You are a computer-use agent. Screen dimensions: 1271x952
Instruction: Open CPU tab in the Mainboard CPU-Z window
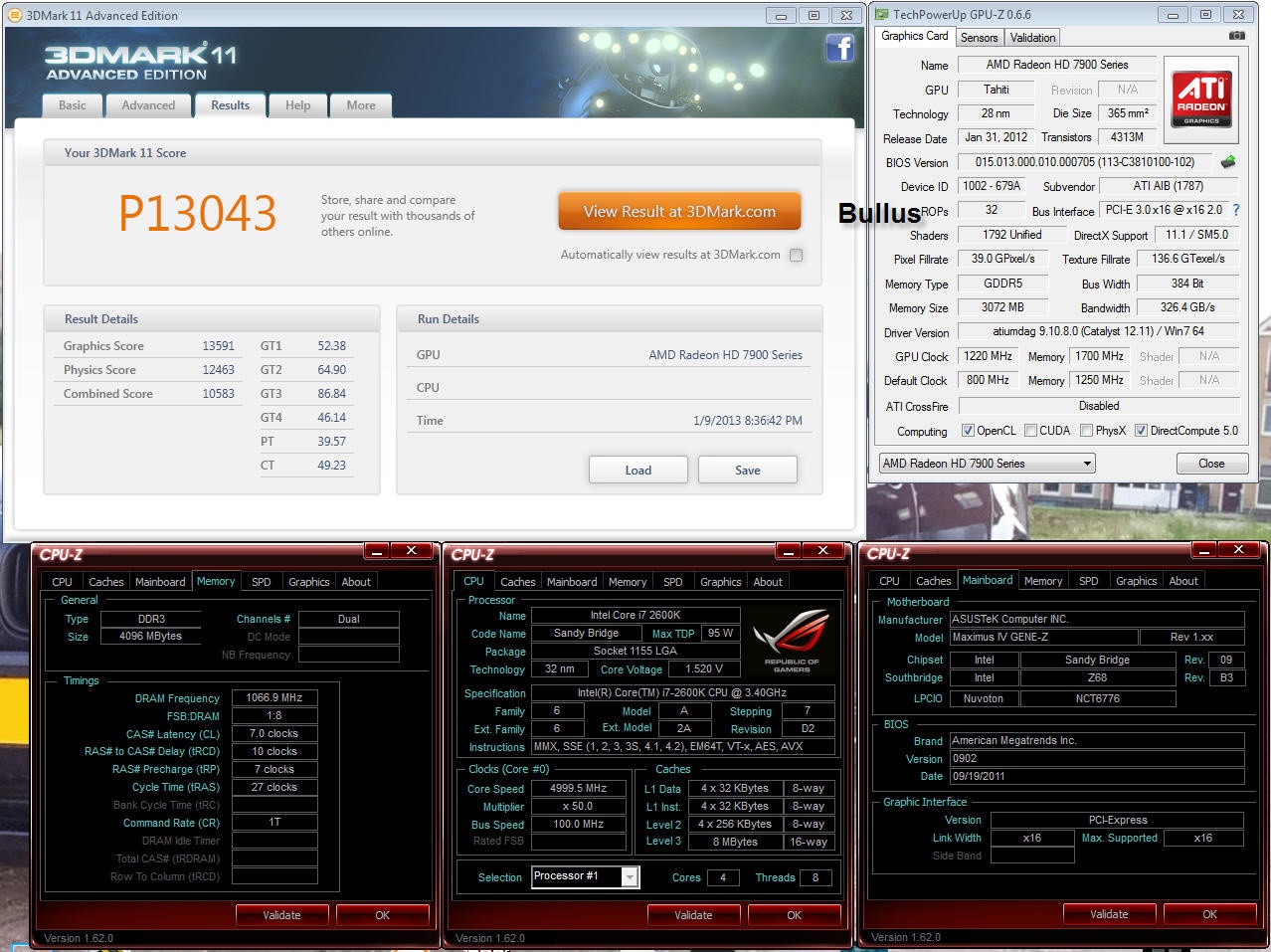(889, 581)
